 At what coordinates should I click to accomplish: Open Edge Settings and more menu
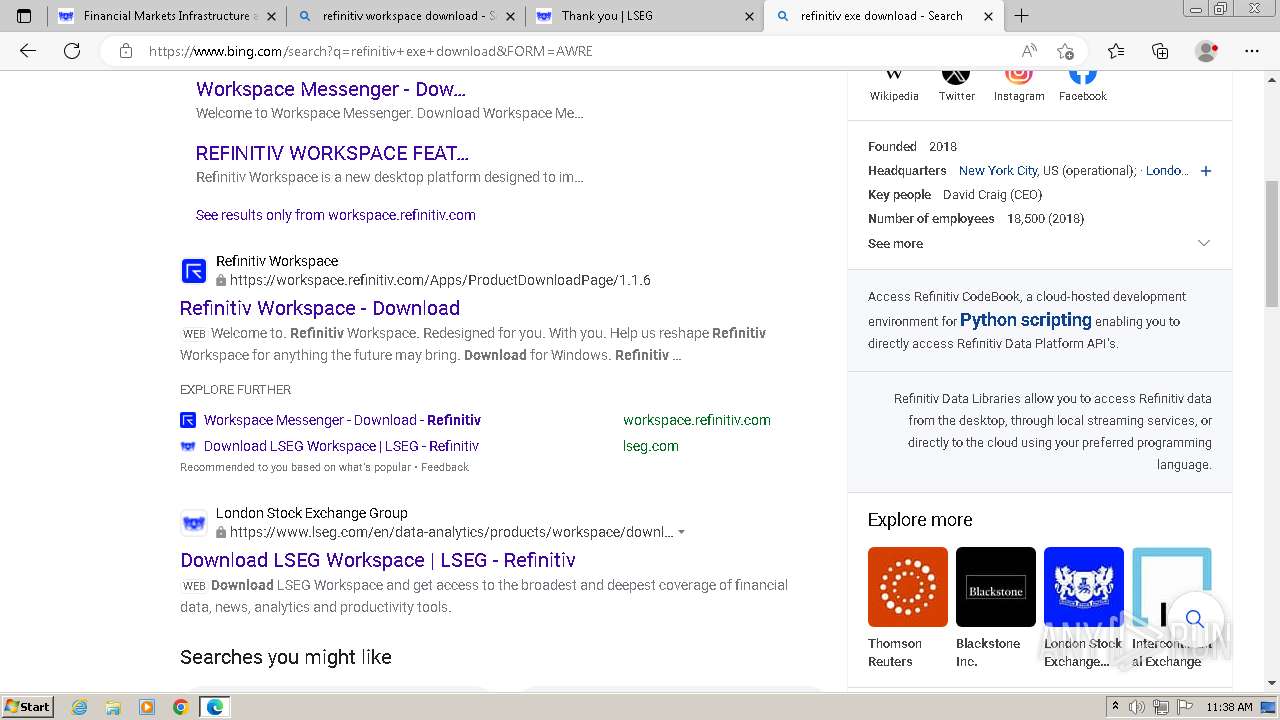1252,51
